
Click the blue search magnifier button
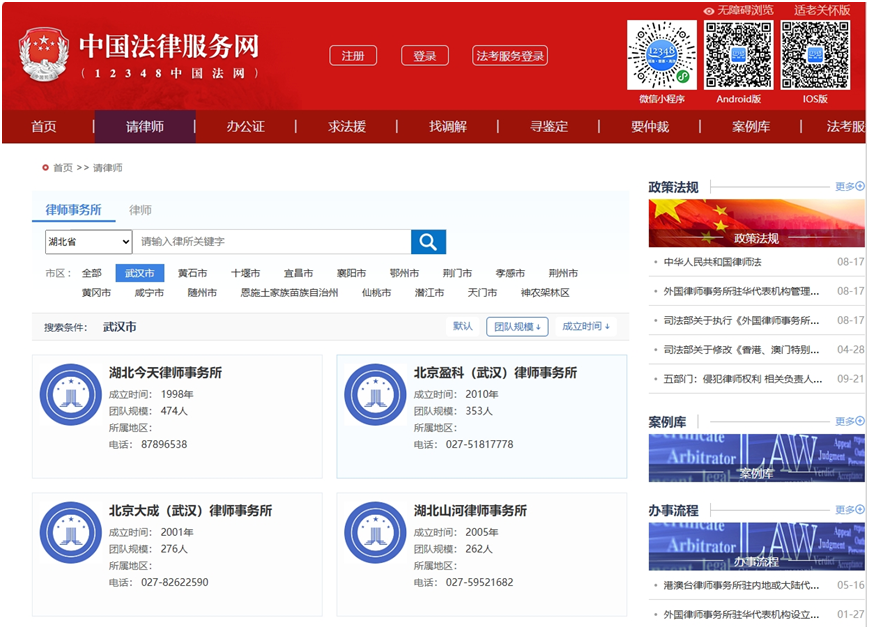tap(428, 242)
